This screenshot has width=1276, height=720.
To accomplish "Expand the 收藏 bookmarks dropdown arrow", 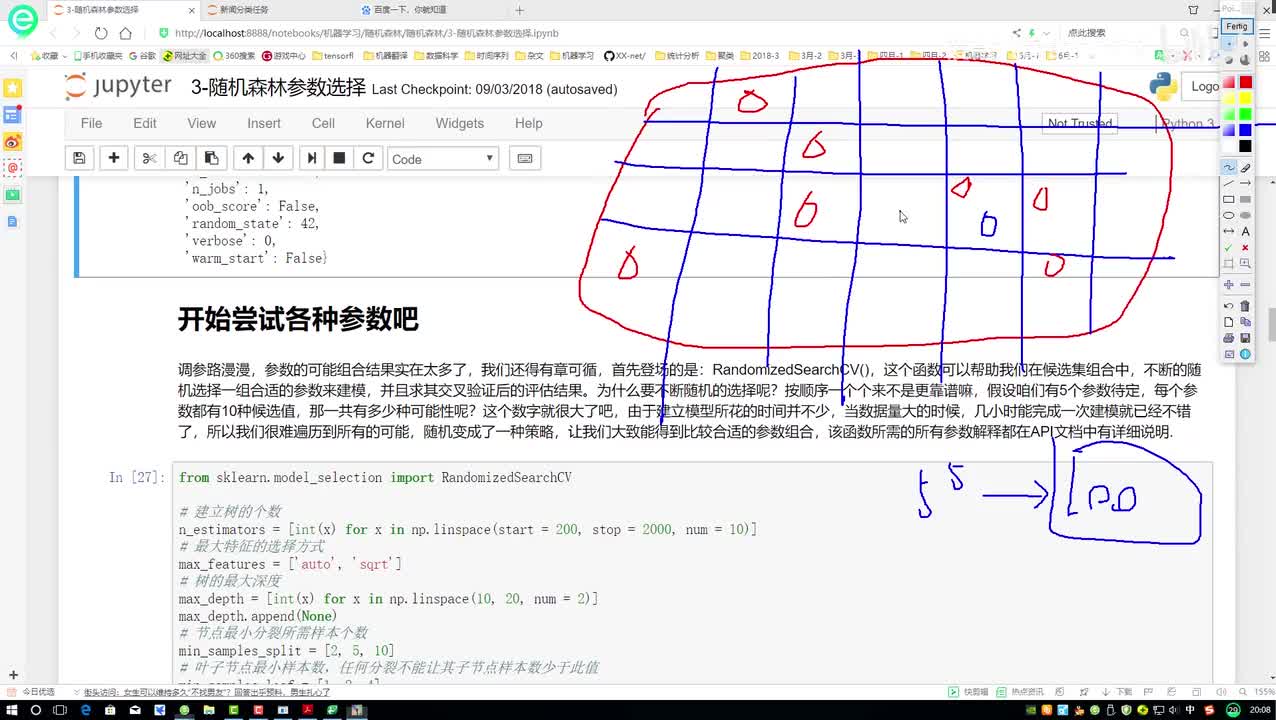I will coord(65,56).
